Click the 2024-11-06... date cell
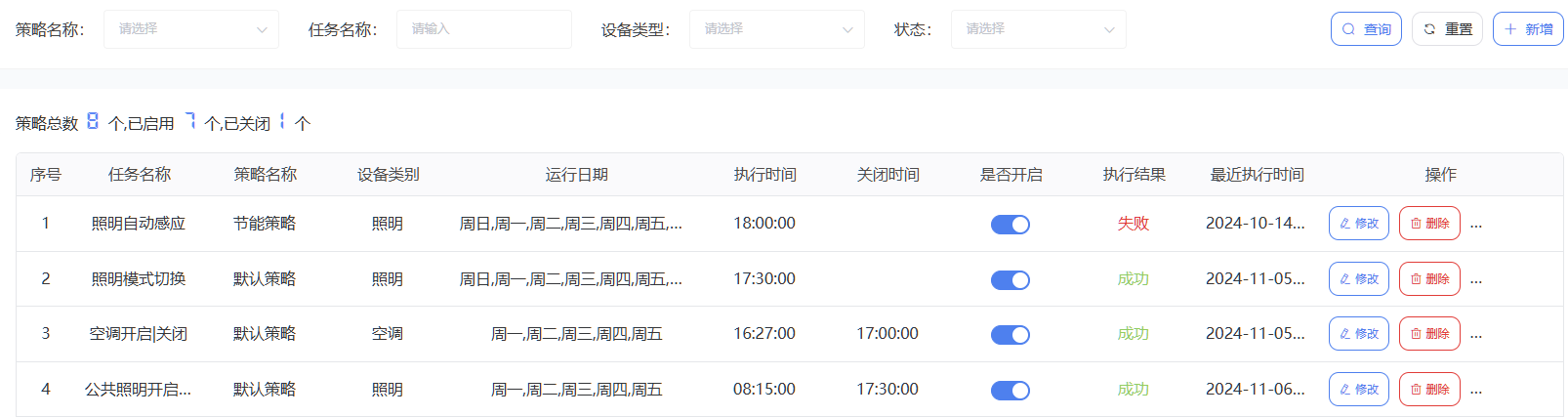Screen dimensions: 1568x417 click(1256, 390)
